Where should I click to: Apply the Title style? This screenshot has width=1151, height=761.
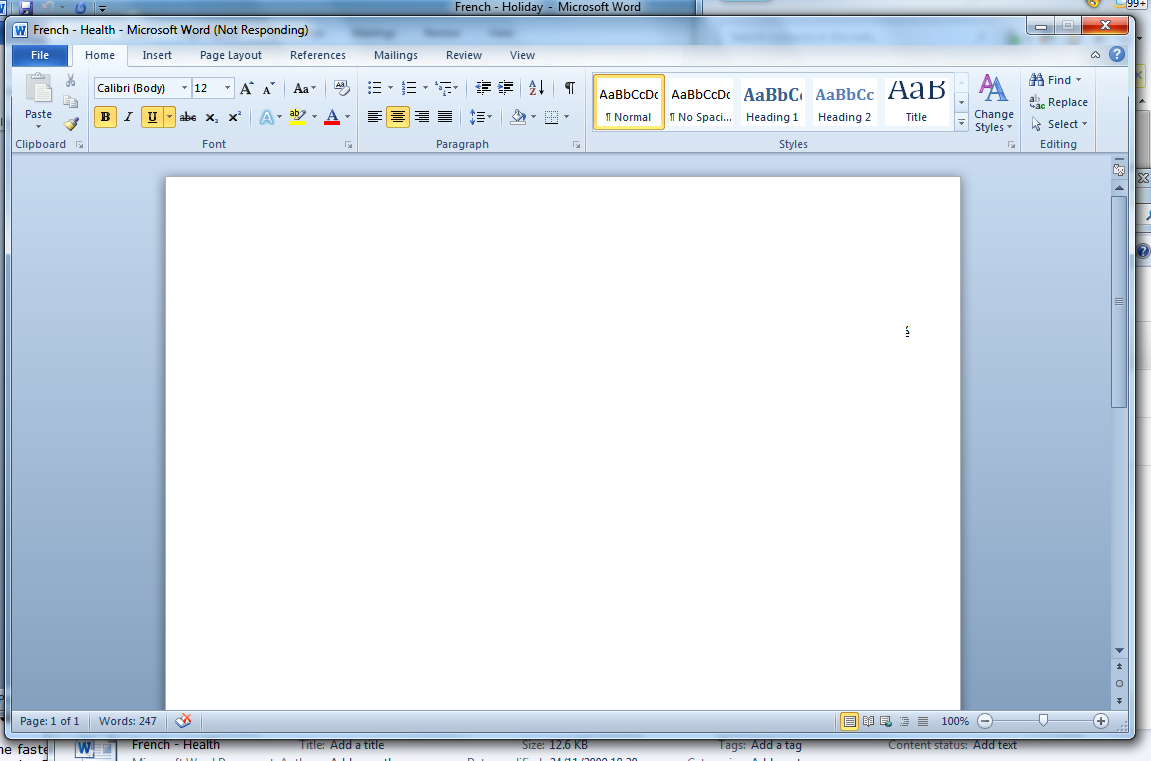click(x=916, y=102)
